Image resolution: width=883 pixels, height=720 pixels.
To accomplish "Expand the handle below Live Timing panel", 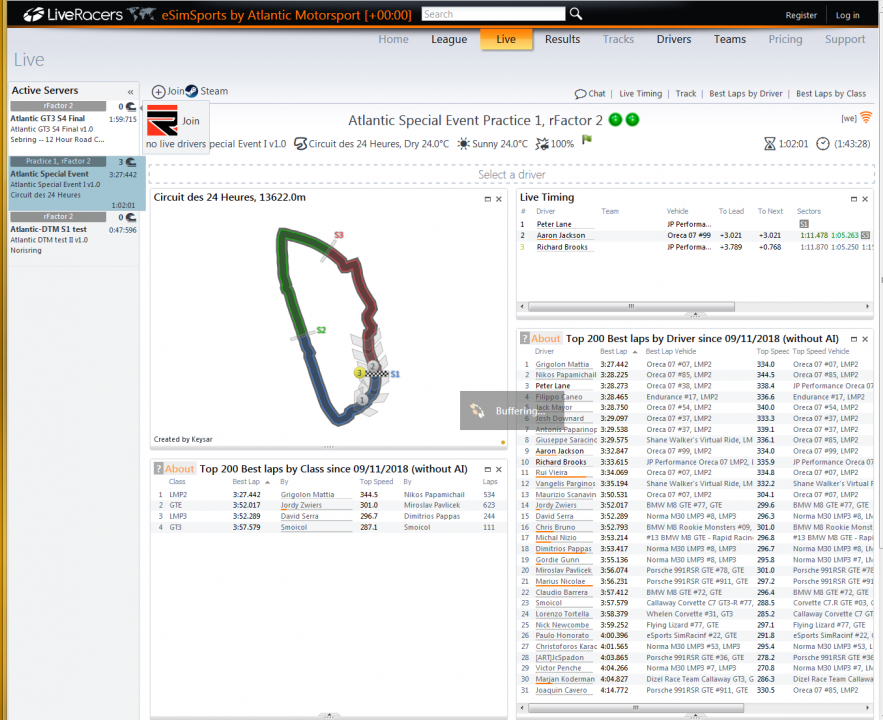I will 695,315.
